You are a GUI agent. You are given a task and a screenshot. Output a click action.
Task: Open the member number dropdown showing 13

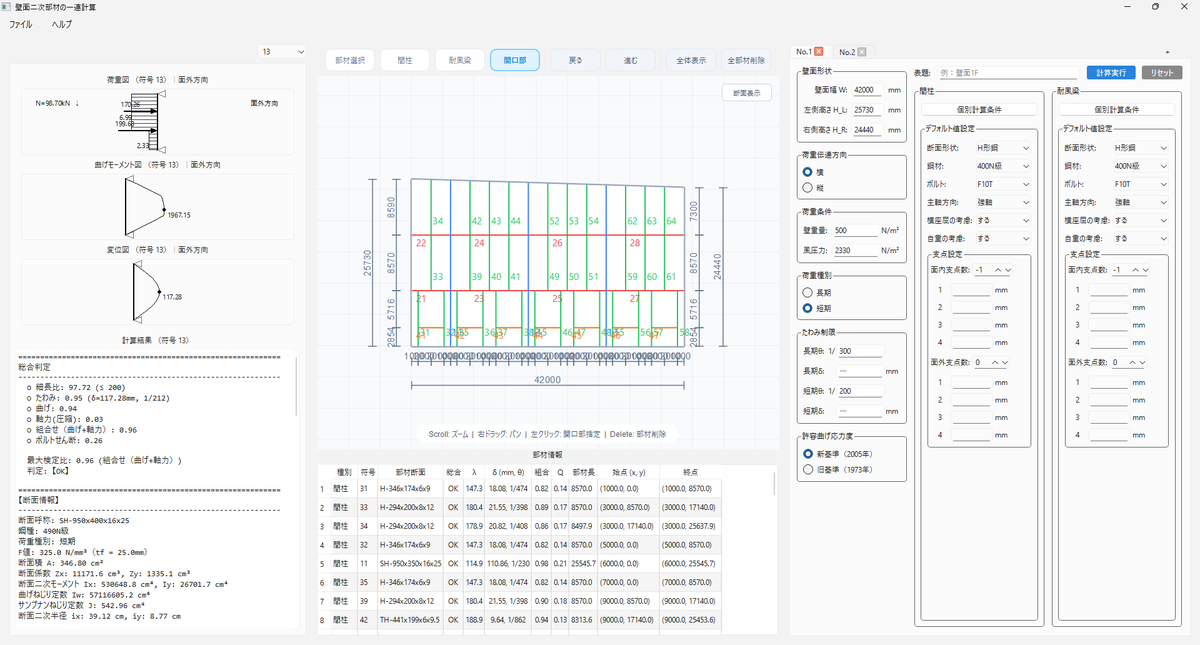tap(283, 51)
